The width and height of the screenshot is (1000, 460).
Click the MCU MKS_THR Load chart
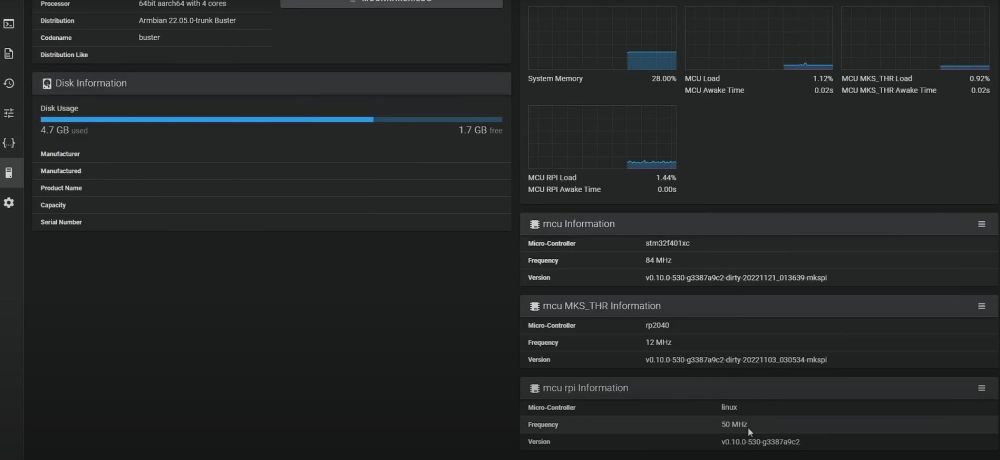point(915,38)
